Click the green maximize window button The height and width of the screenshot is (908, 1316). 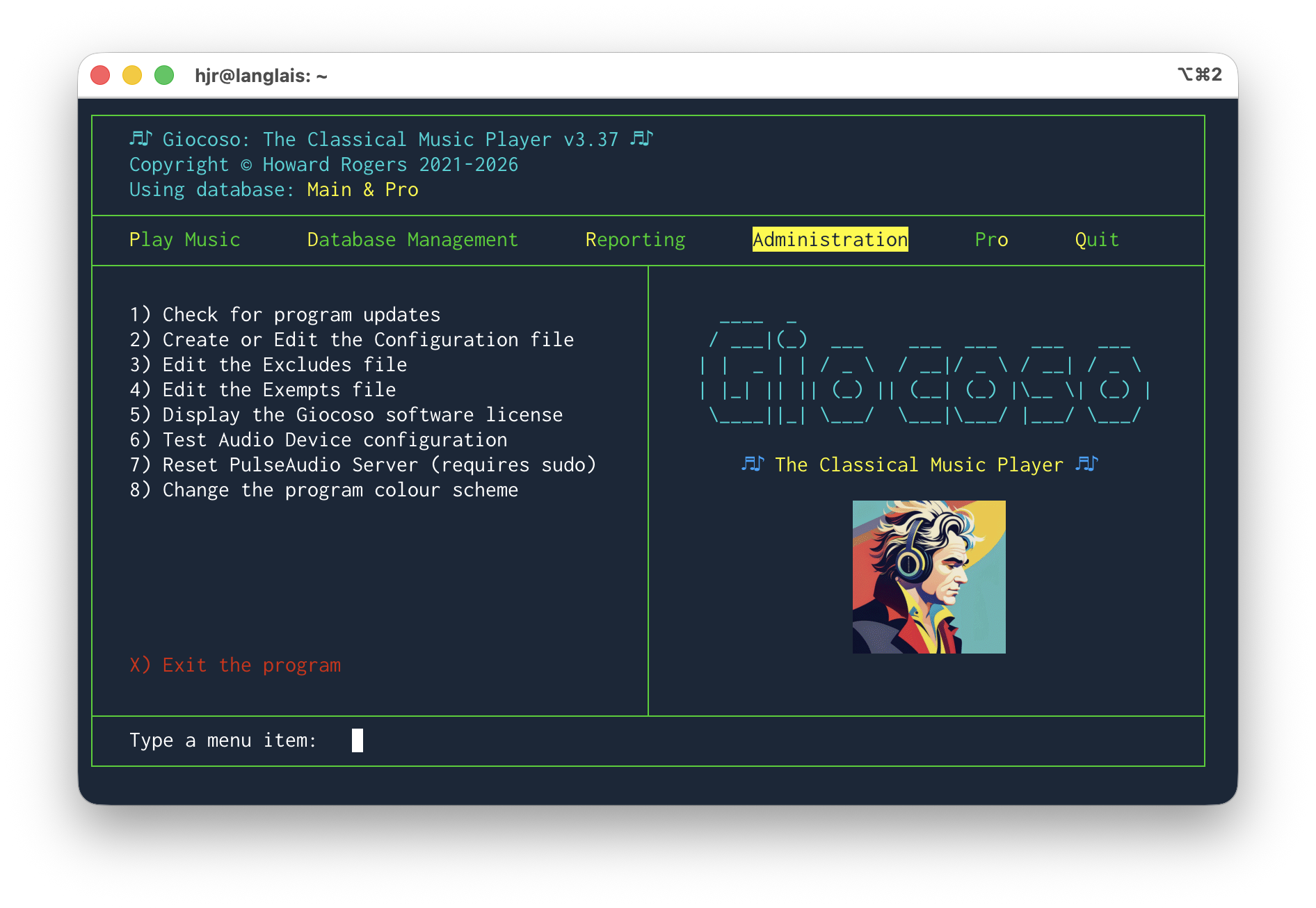[164, 75]
